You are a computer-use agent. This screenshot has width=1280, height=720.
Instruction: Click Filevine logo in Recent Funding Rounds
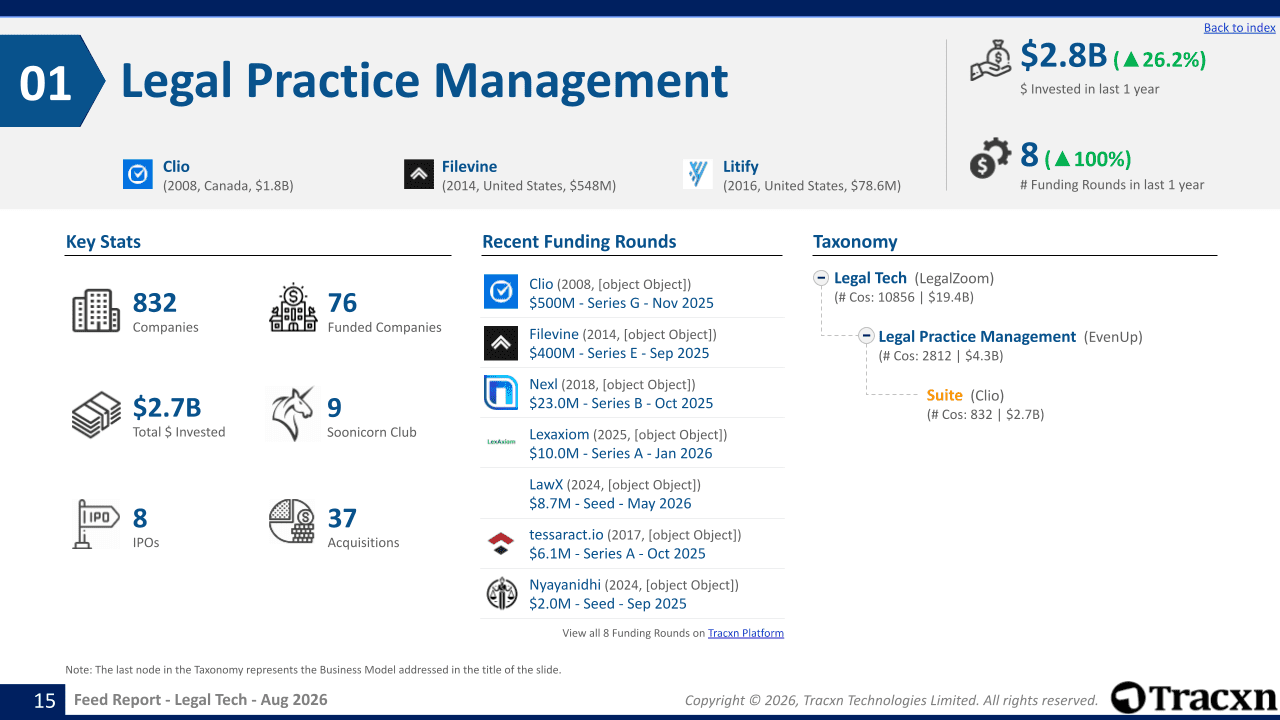click(500, 343)
